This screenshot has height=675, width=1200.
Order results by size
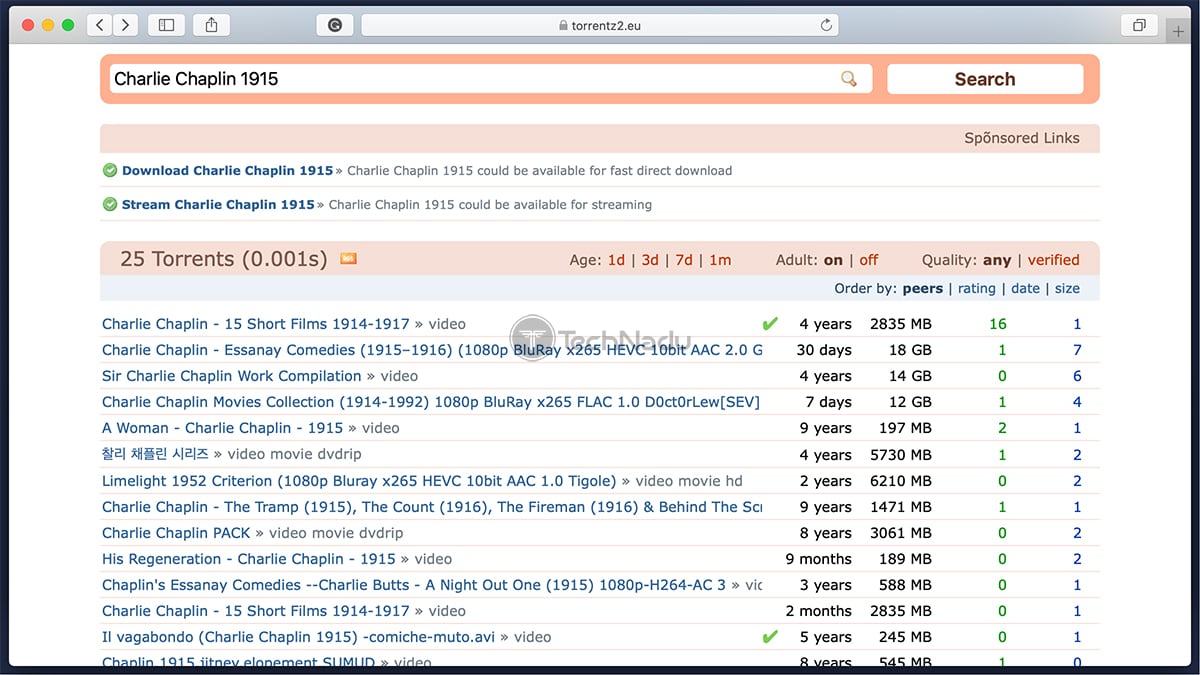(1067, 288)
